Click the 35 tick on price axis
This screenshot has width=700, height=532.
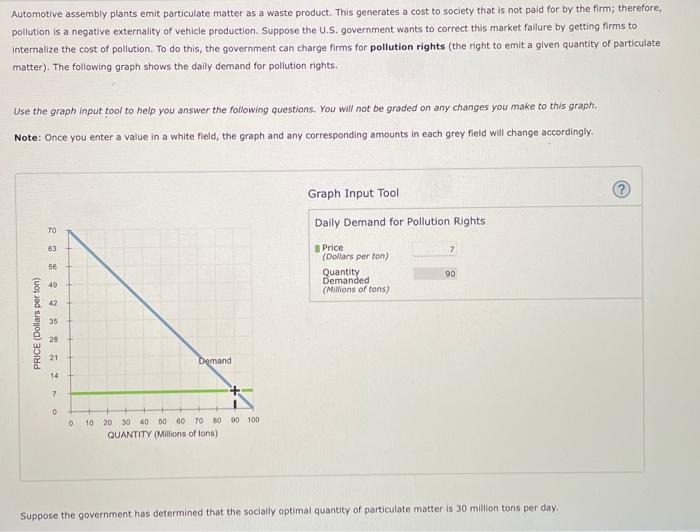point(53,321)
